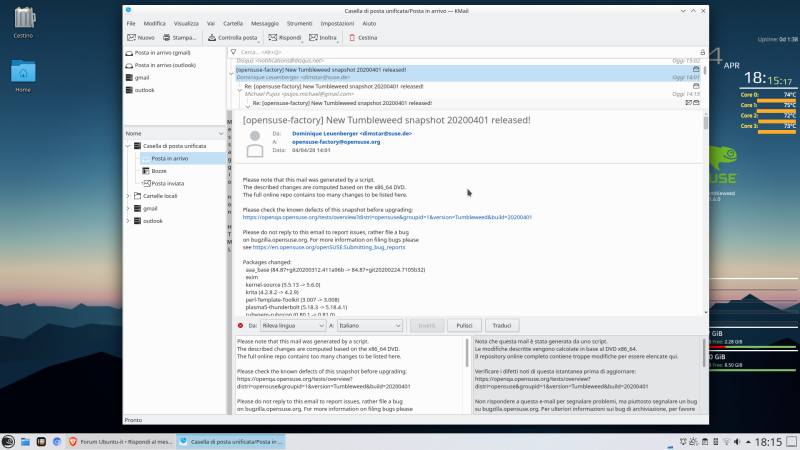Click the message body vertical scrollbar
Screen dimensions: 800x450
click(706, 213)
